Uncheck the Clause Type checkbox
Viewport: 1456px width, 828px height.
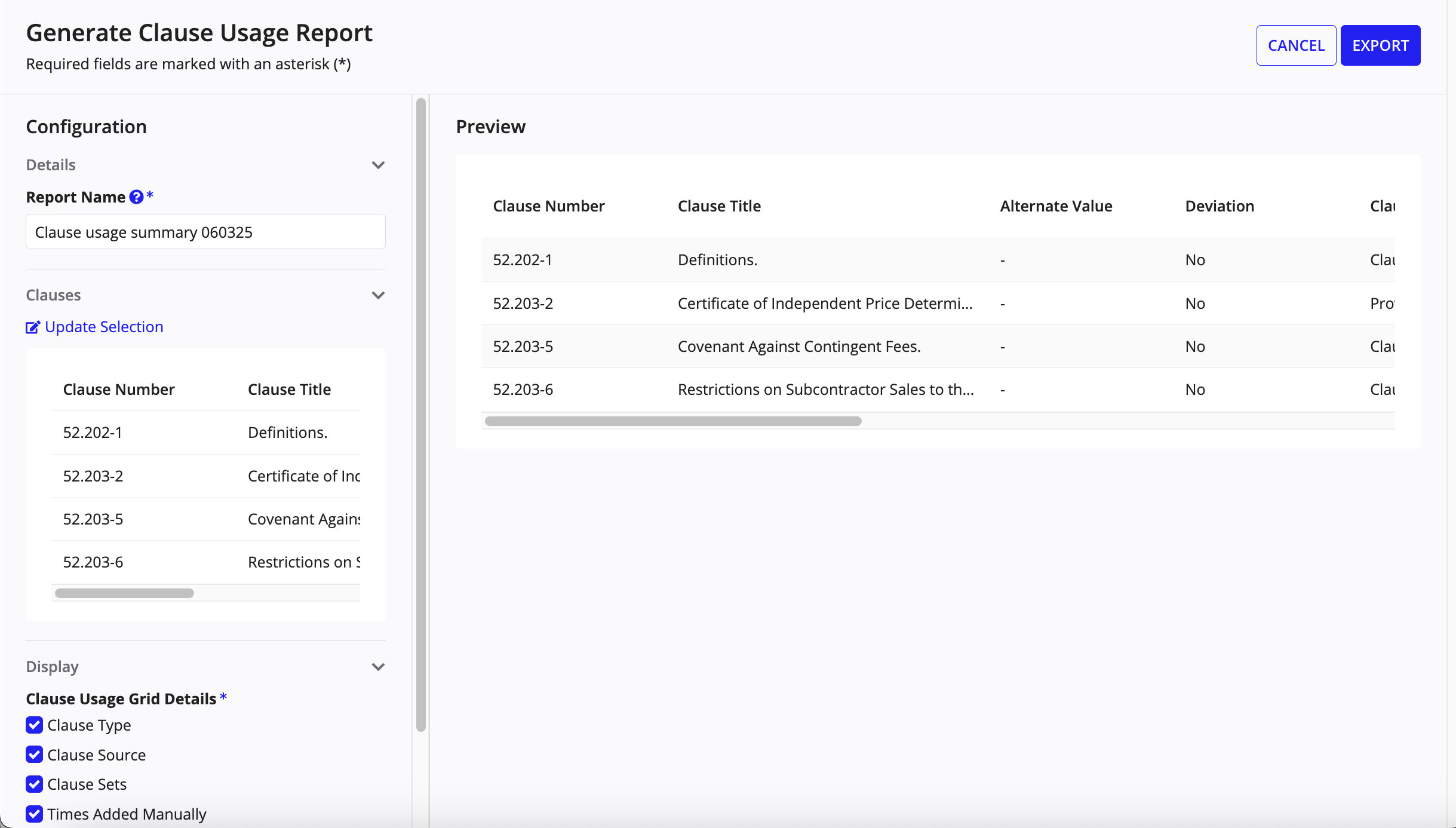tap(35, 725)
